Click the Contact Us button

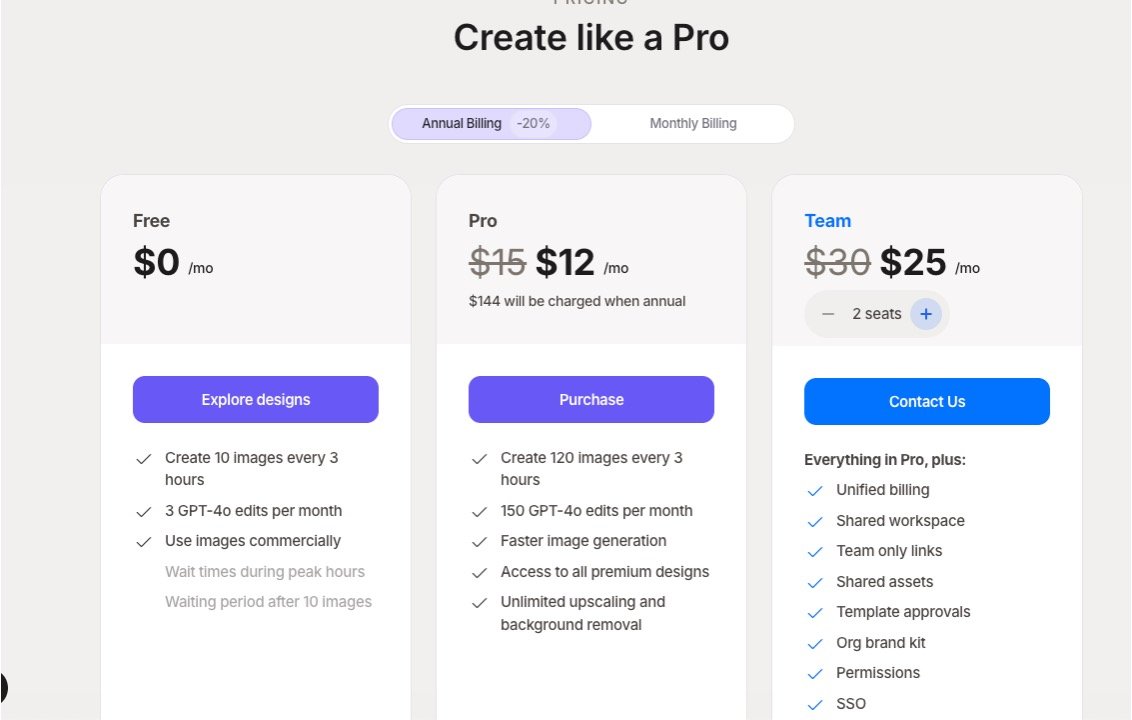[x=927, y=402]
